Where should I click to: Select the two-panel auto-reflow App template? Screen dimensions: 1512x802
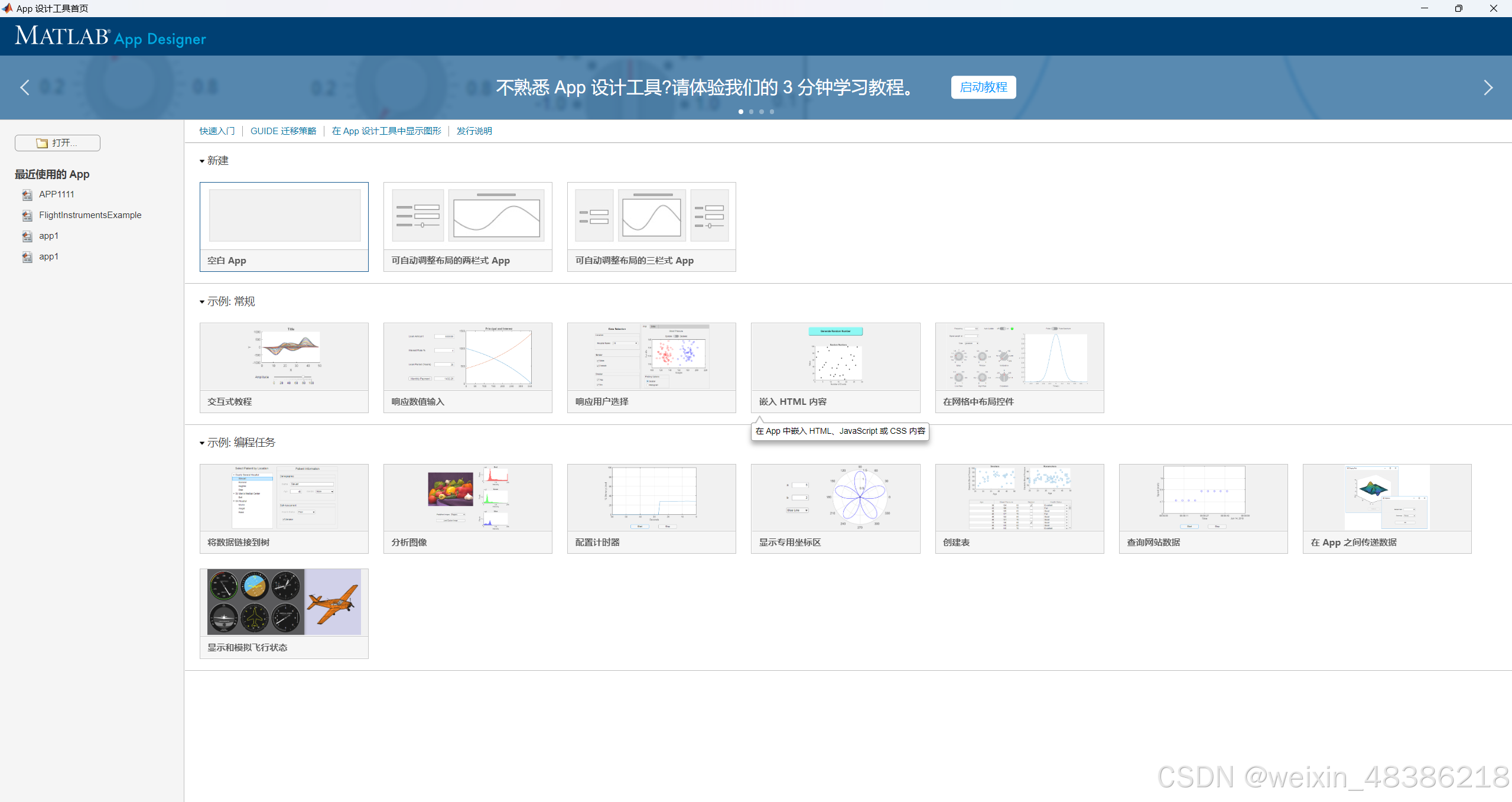[x=467, y=216]
